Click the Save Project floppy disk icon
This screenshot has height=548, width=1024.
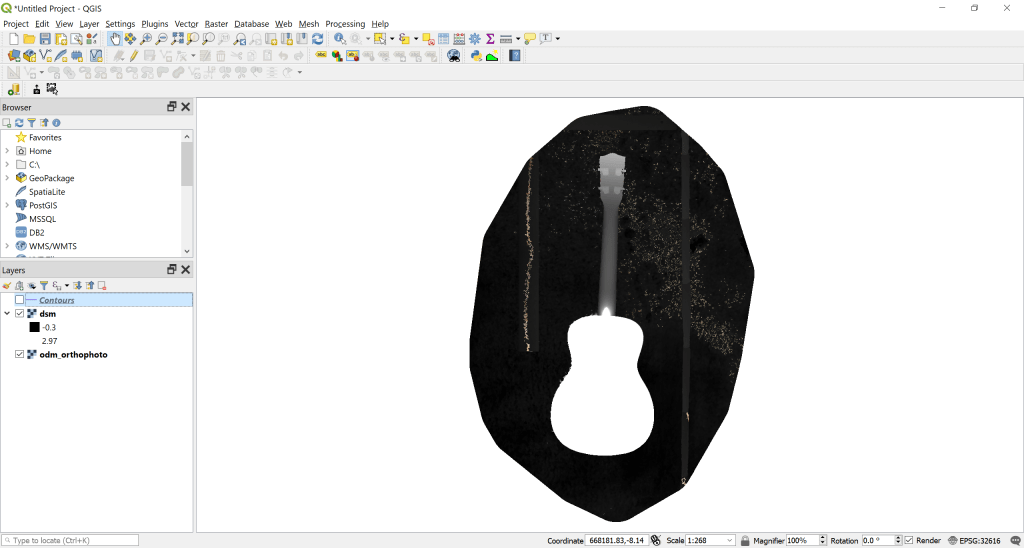[x=45, y=39]
